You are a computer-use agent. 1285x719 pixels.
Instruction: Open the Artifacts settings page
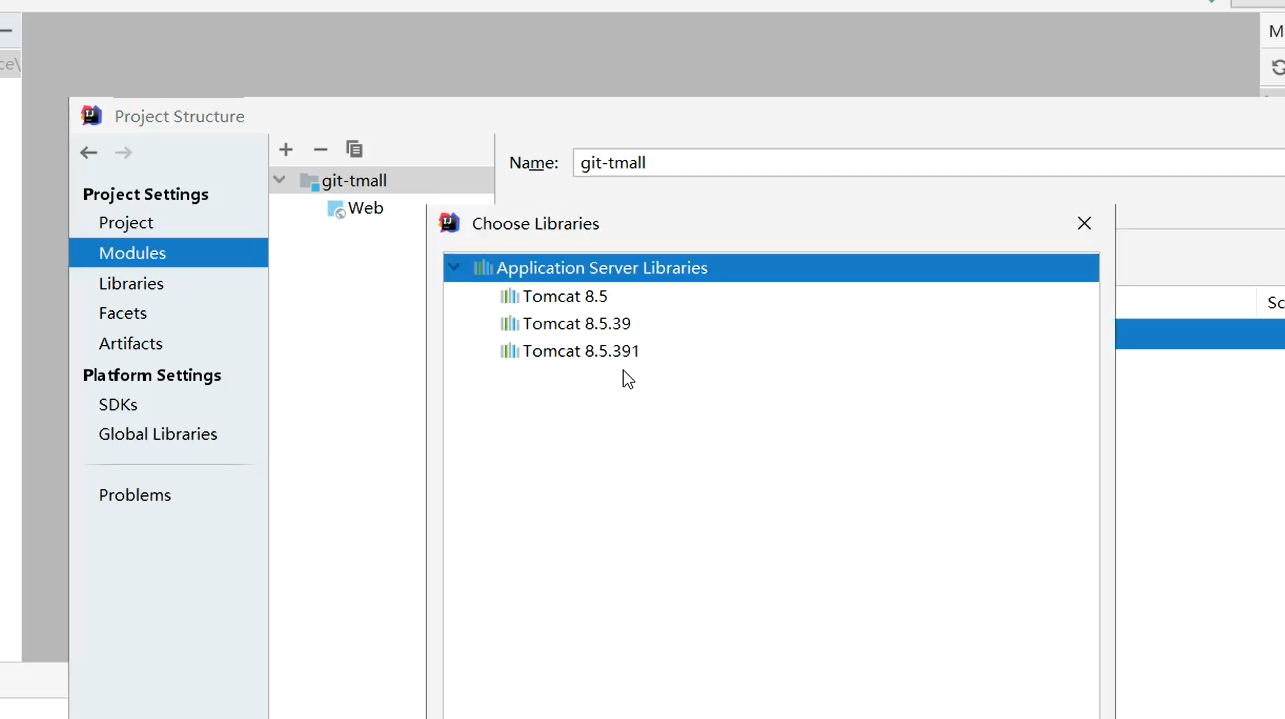click(130, 343)
